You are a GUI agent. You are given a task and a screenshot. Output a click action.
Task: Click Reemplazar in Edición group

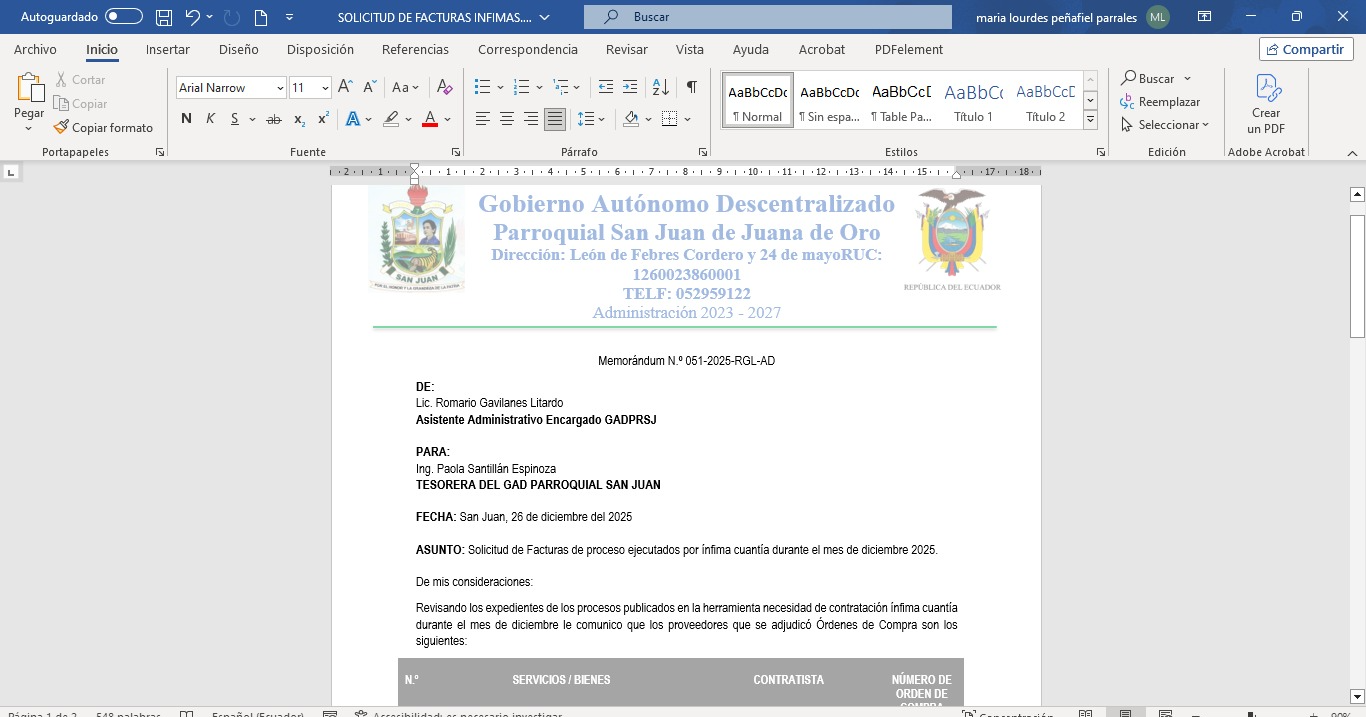(1160, 102)
